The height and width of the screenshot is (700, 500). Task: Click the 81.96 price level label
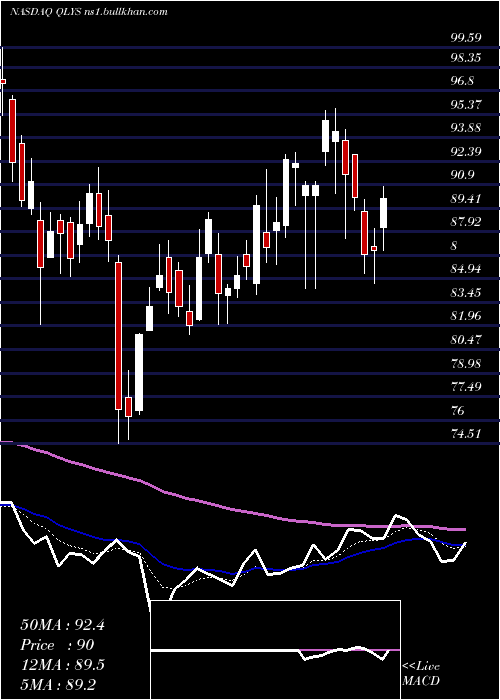(x=466, y=316)
